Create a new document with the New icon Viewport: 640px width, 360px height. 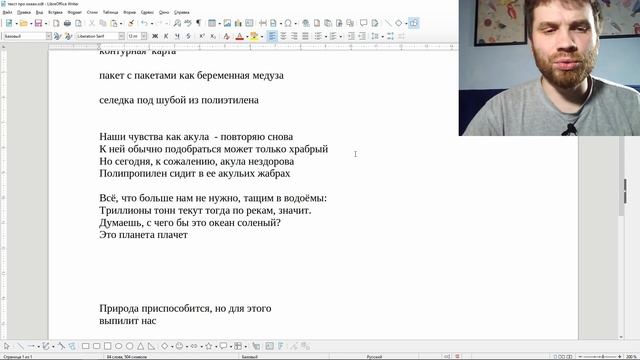pos(9,23)
